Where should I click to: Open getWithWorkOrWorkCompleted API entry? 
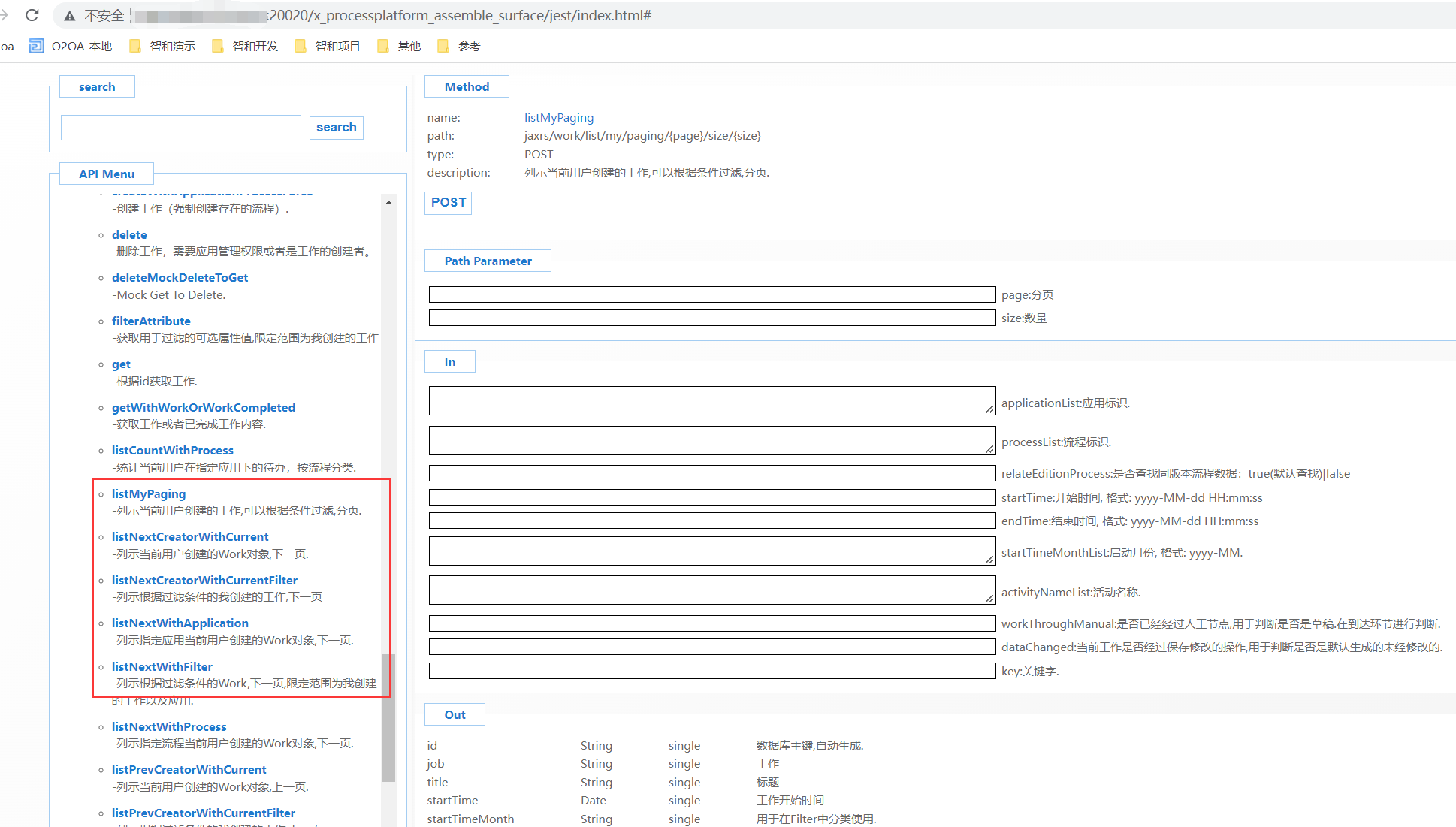pyautogui.click(x=203, y=407)
